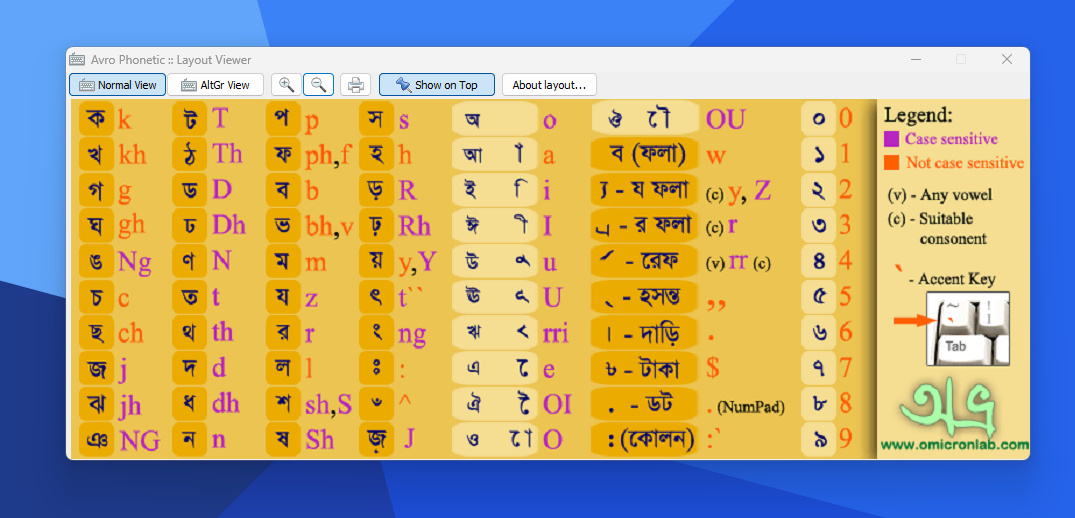Screen dimensions: 1075x518
Task: Click the 'Rh' key mapping
Action: [x=414, y=225]
